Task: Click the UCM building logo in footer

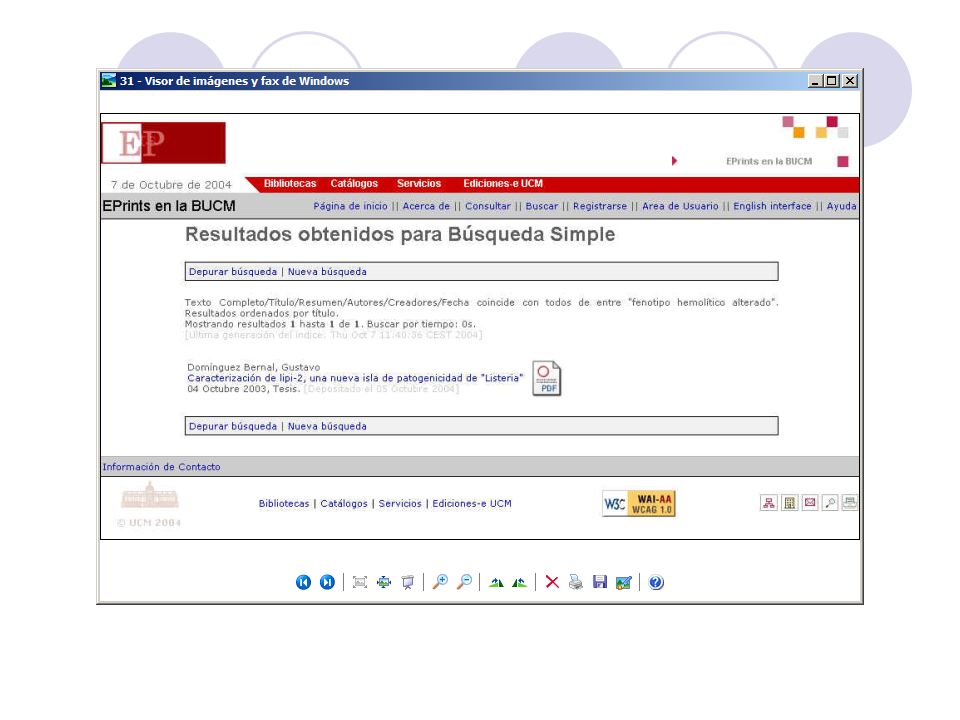Action: [150, 496]
